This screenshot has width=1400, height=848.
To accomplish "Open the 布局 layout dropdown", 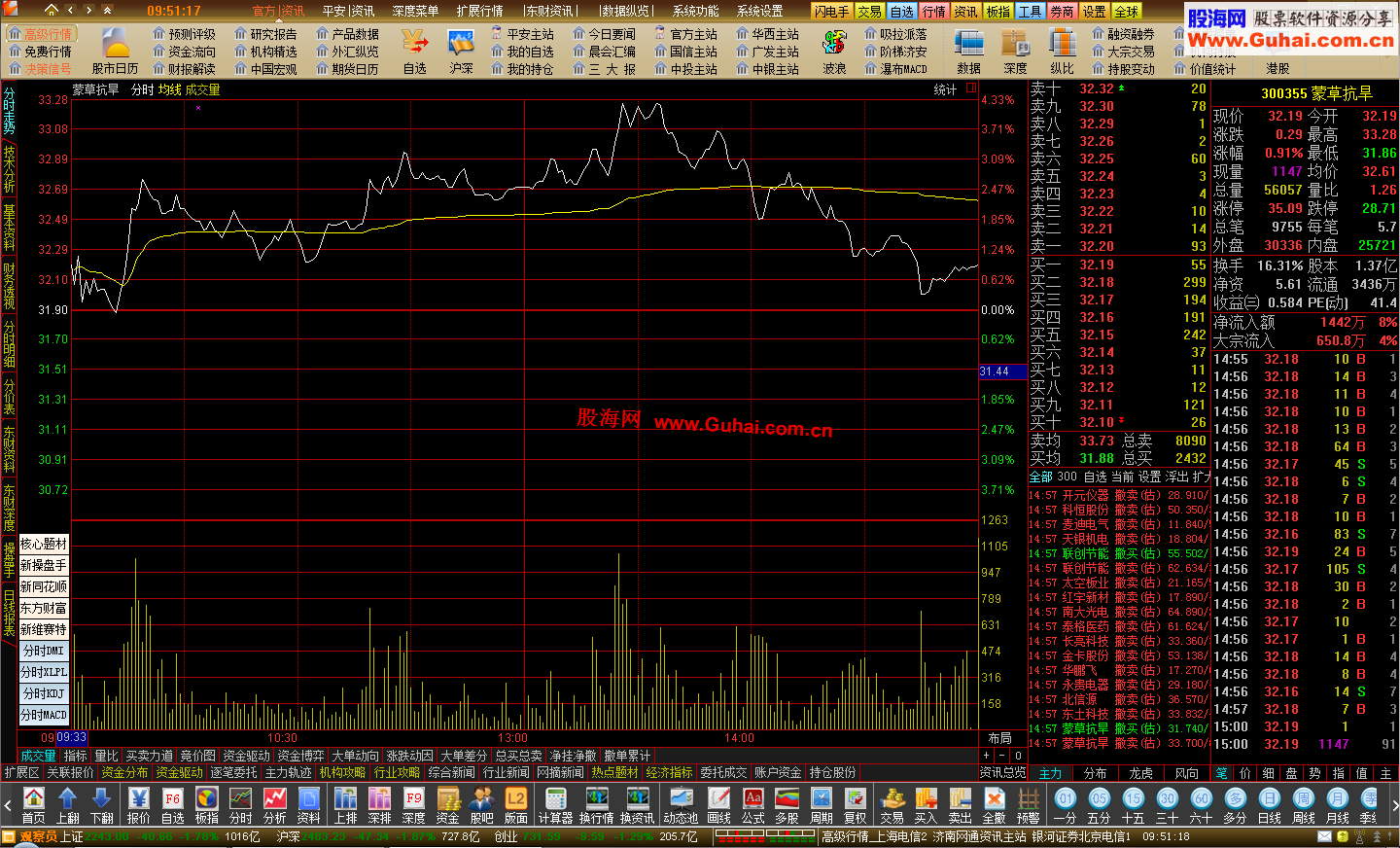I will click(x=999, y=739).
